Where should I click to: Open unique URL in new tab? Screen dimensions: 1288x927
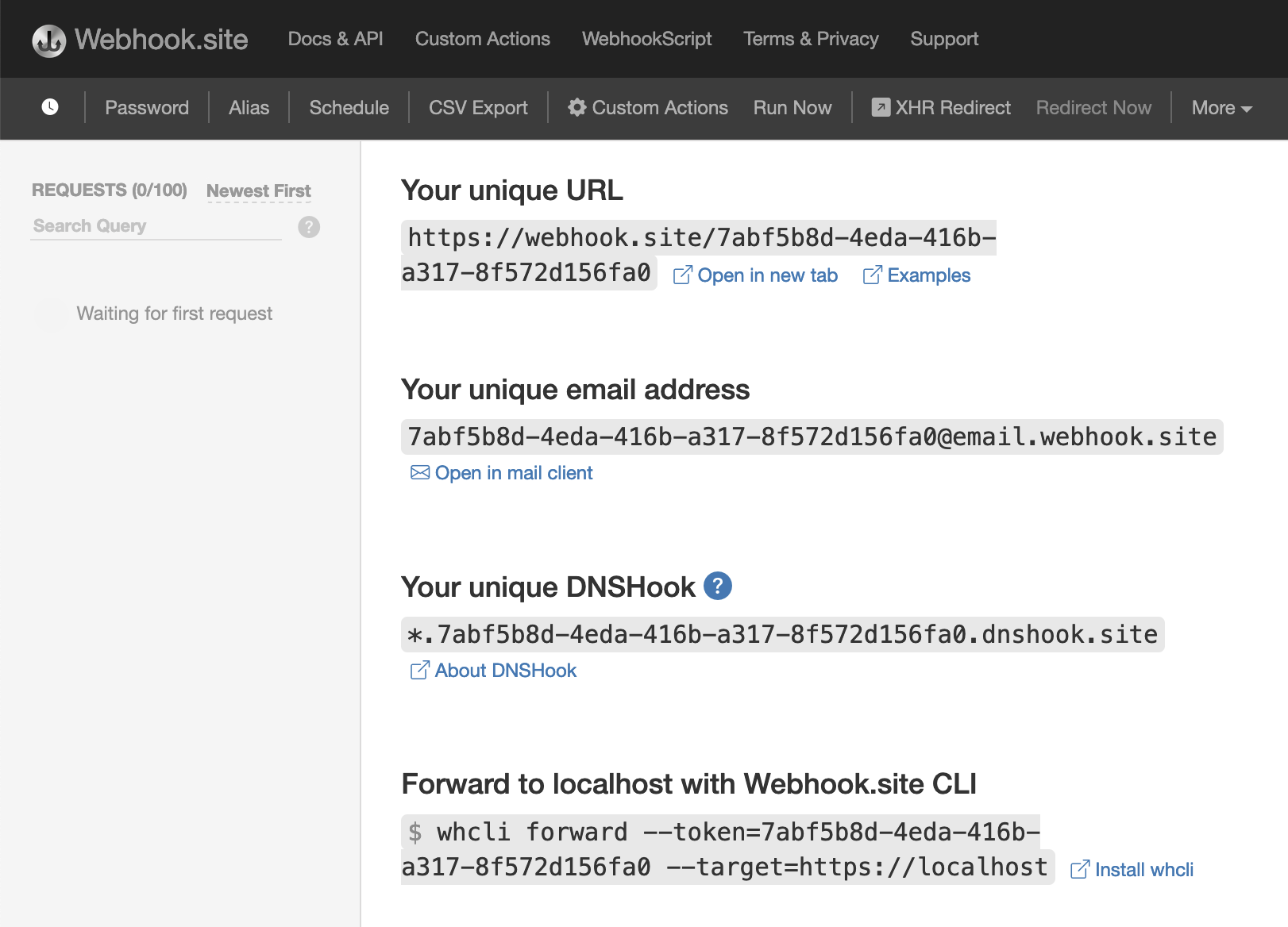pos(767,275)
